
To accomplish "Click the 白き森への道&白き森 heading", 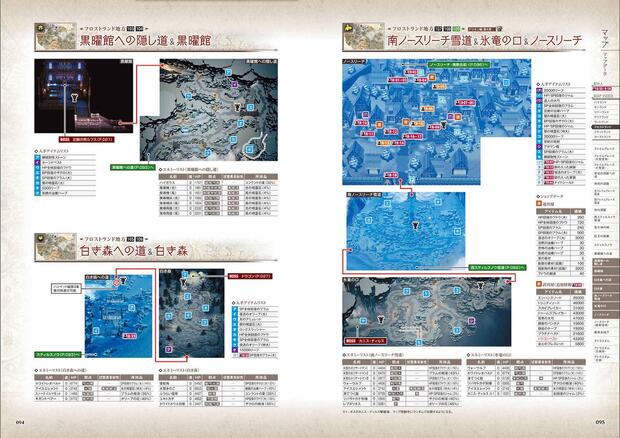I will pyautogui.click(x=134, y=251).
